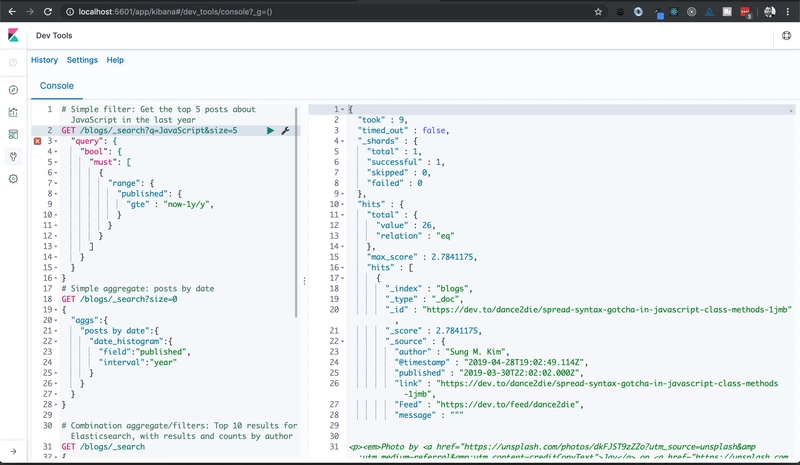Open Discover via the compass sidebar icon
The image size is (800, 465).
tap(13, 89)
